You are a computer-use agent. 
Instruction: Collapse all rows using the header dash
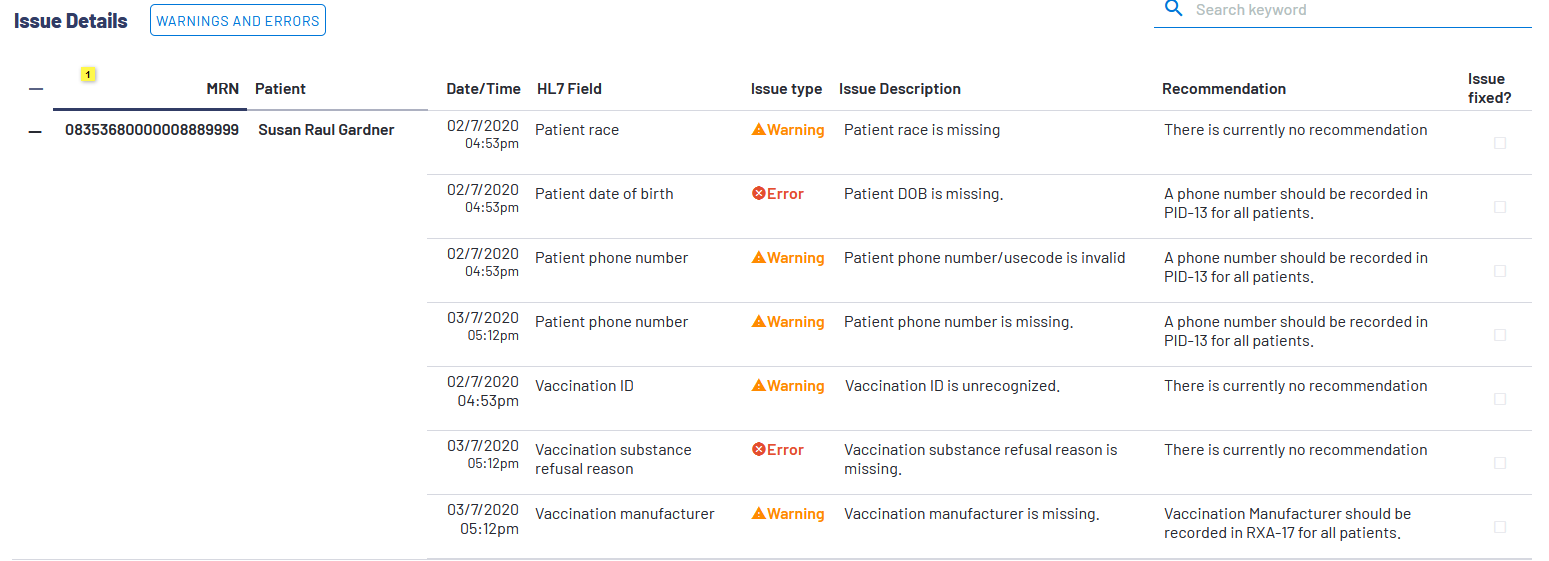(x=36, y=89)
